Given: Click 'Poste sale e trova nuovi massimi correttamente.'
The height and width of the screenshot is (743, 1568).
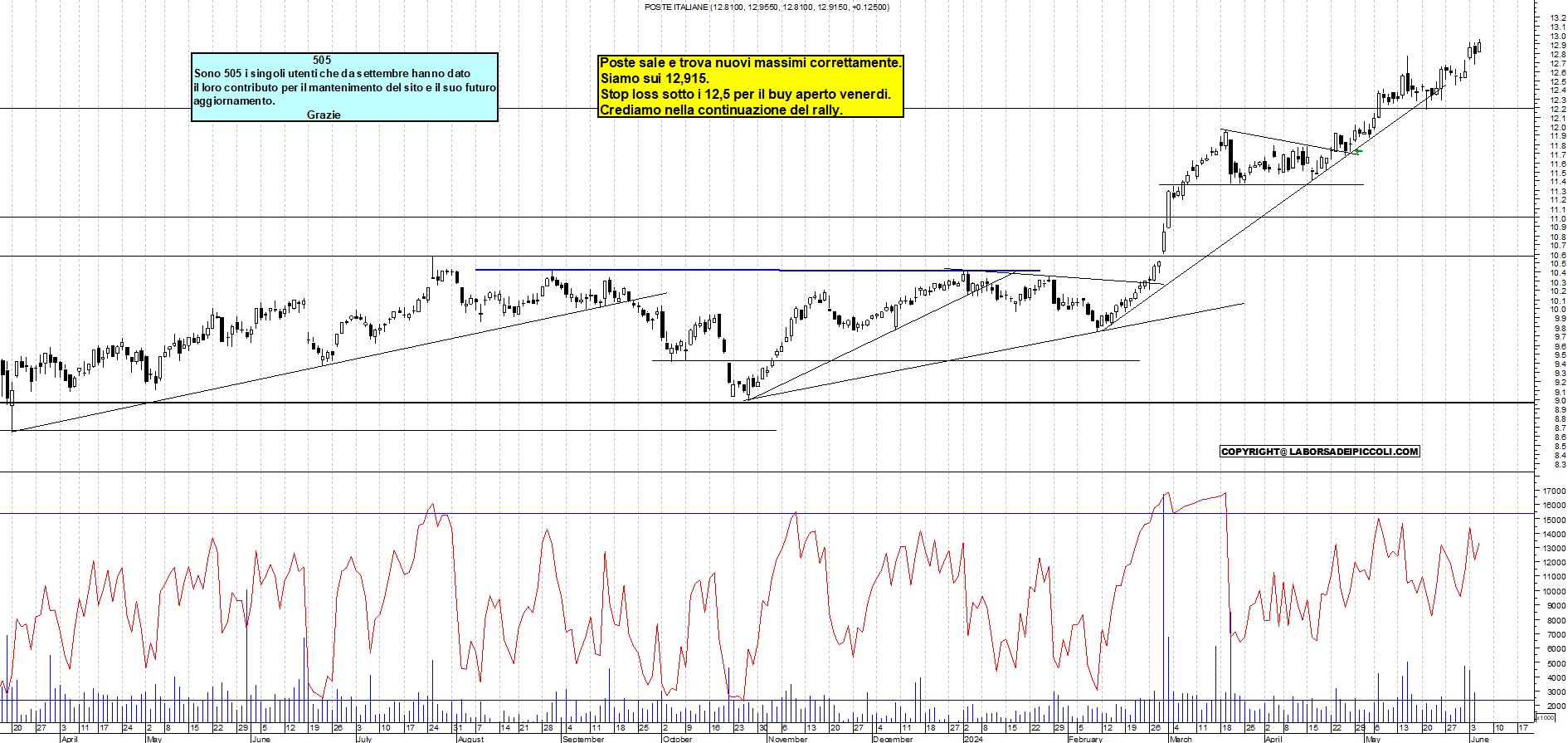Looking at the screenshot, I should (x=750, y=62).
